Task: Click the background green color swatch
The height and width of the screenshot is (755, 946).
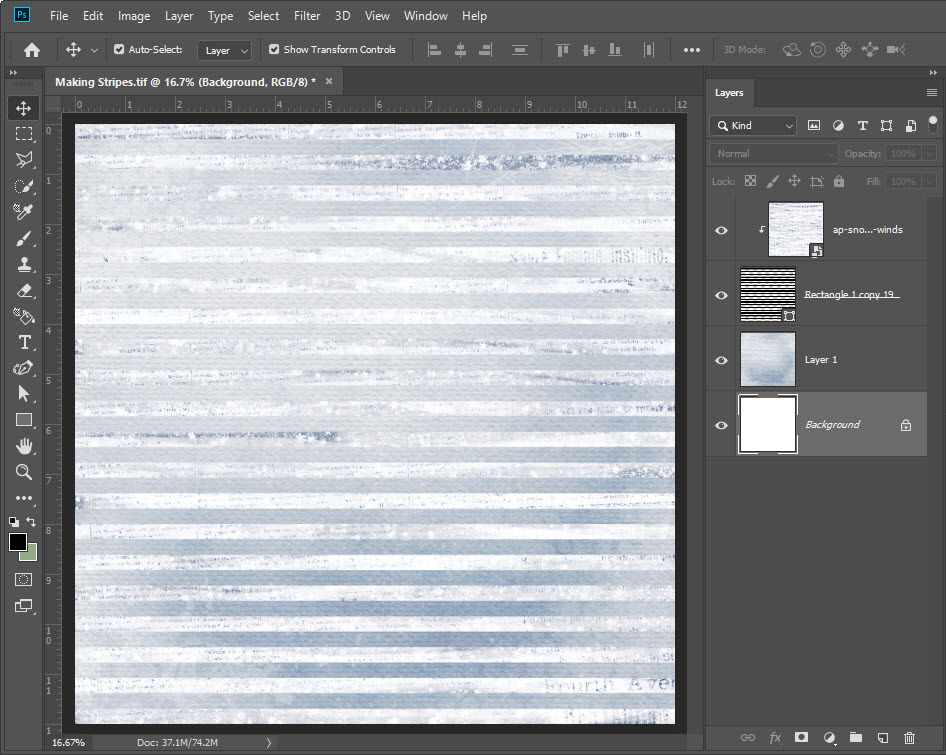Action: coord(31,554)
